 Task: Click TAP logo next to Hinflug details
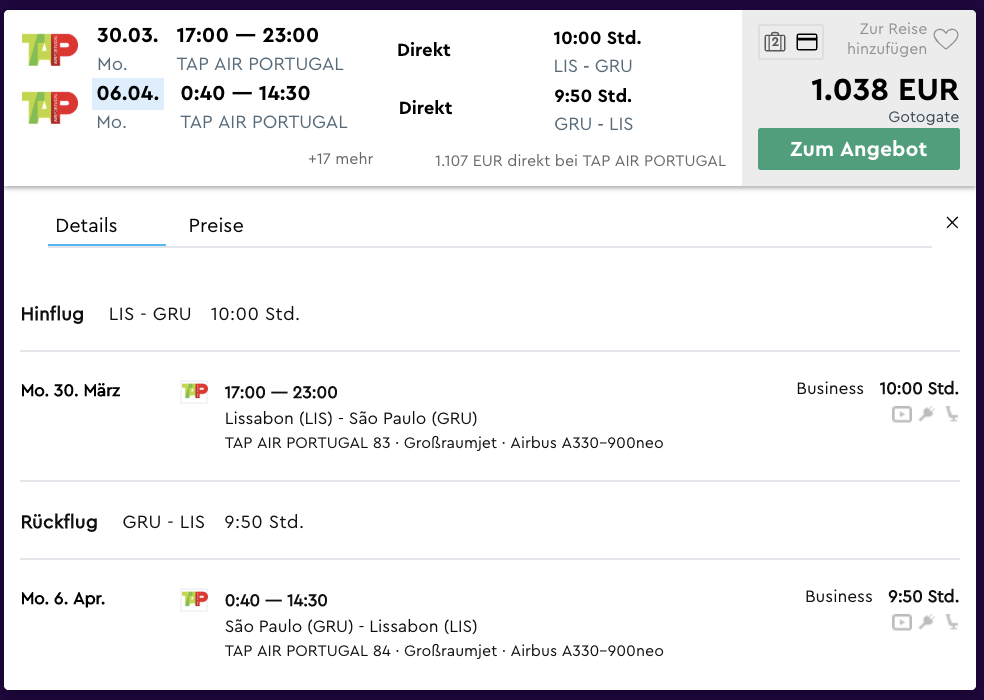[194, 391]
